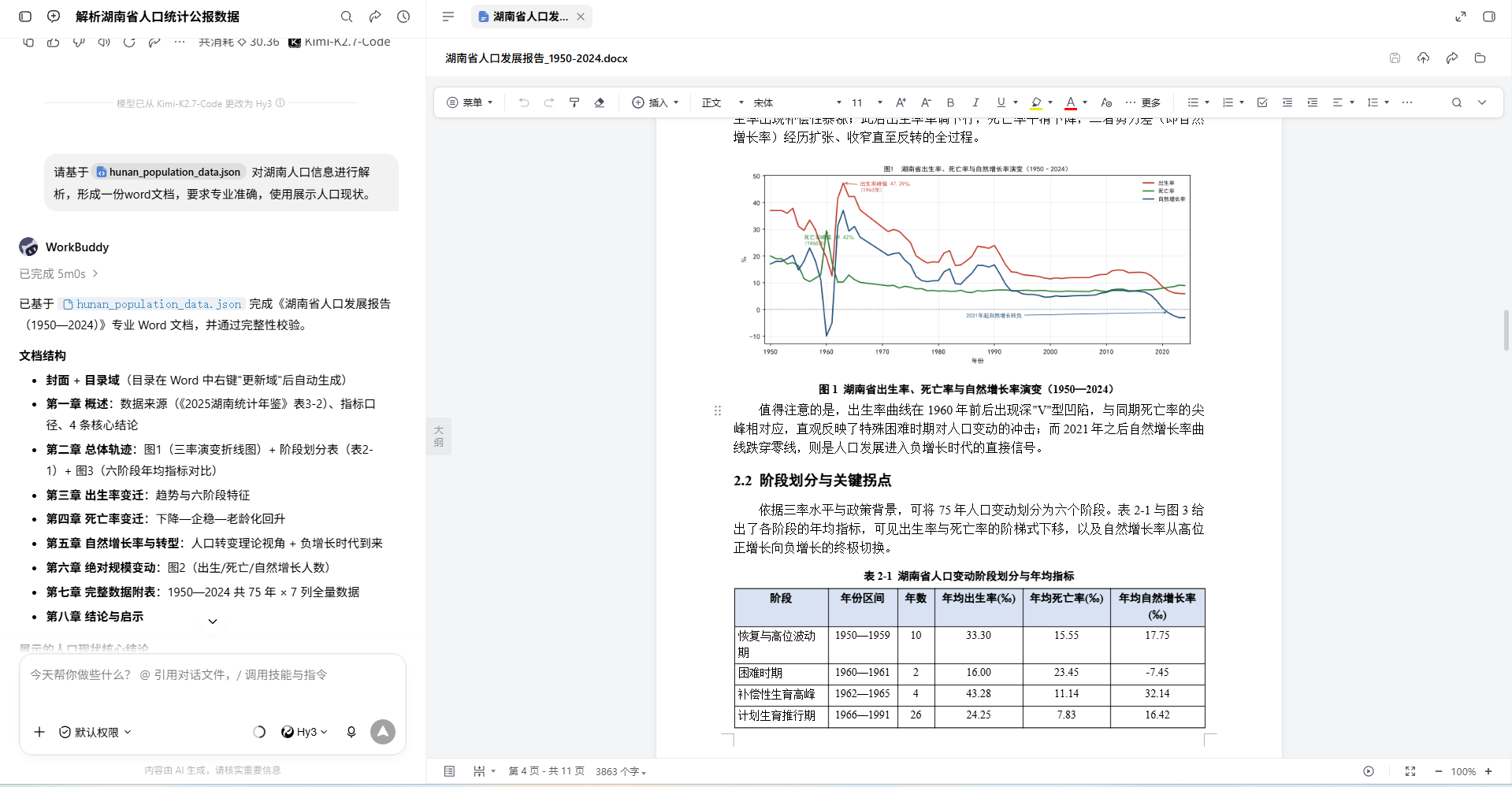This screenshot has height=787, width=1512.
Task: Apply yellow highlight color
Action: (1036, 102)
